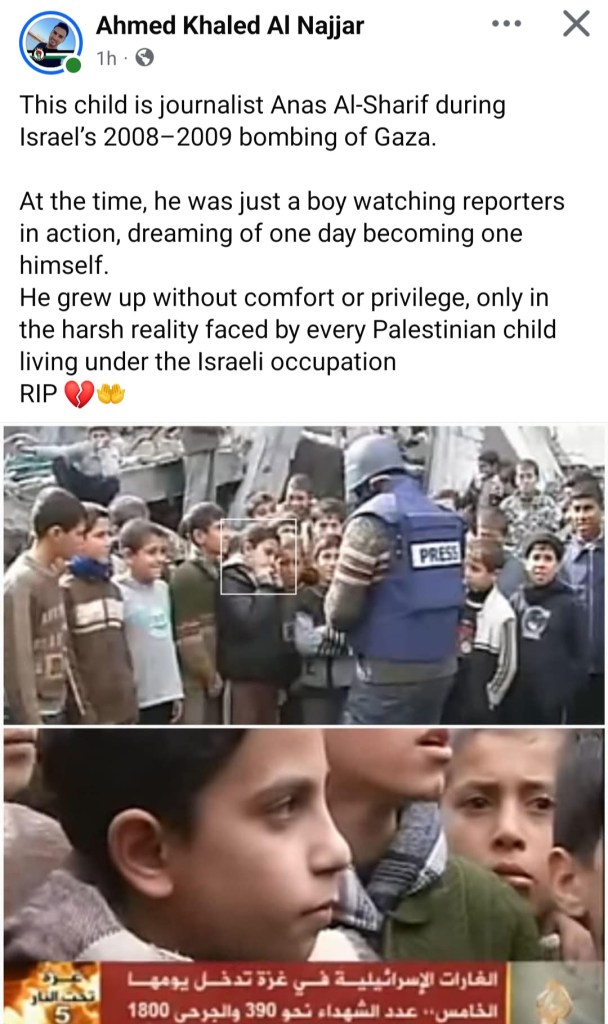608x1024 pixels.
Task: Click the white highlight box around the child
Action: 258,557
